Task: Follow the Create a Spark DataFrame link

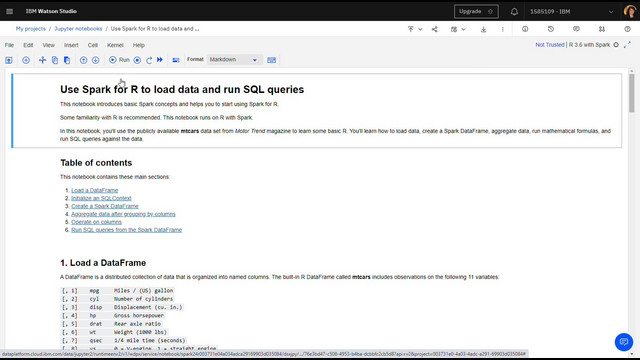Action: point(105,206)
